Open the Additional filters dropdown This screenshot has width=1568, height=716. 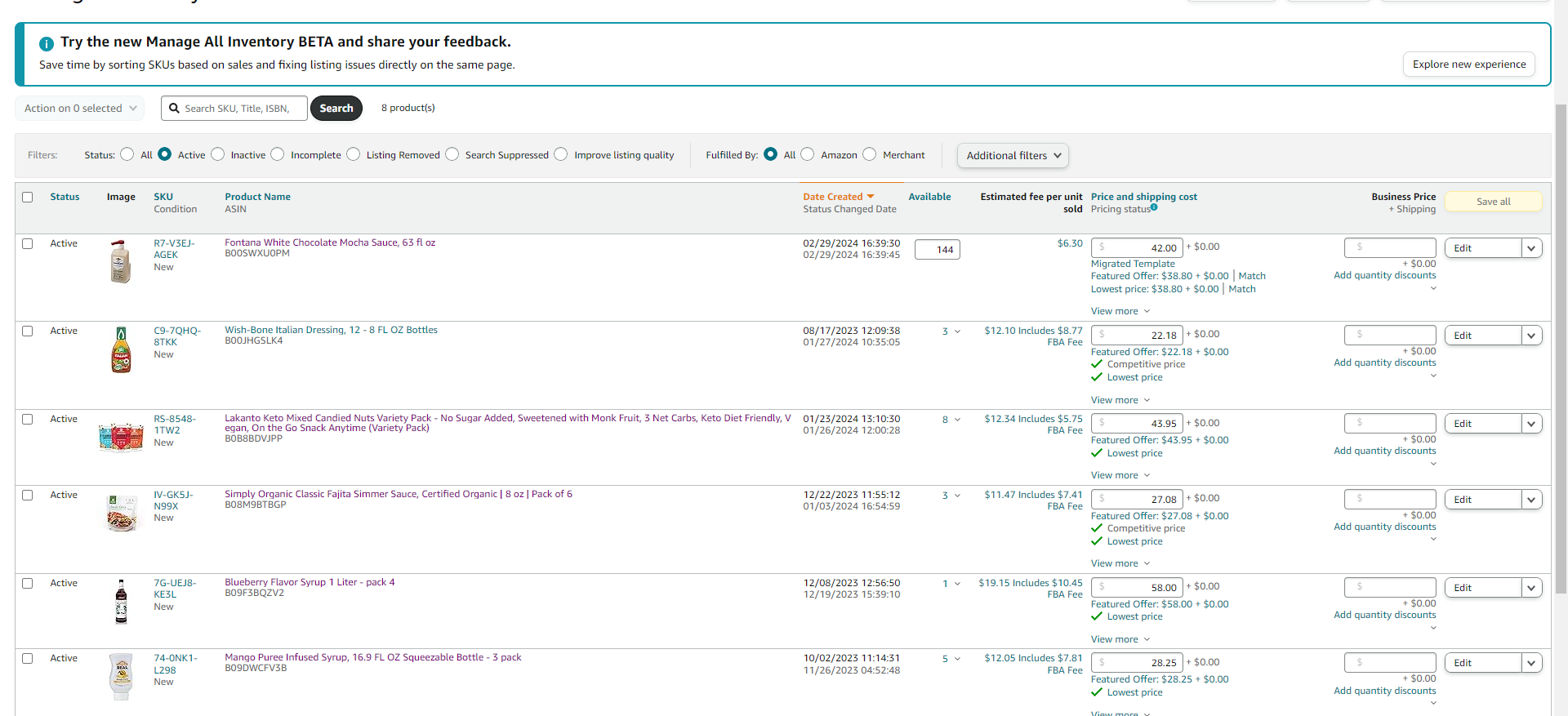[1013, 155]
